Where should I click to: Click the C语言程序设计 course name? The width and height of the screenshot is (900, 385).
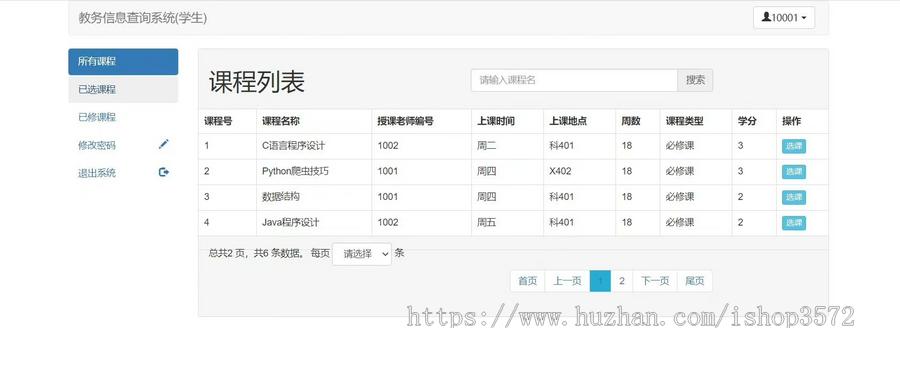(x=293, y=146)
